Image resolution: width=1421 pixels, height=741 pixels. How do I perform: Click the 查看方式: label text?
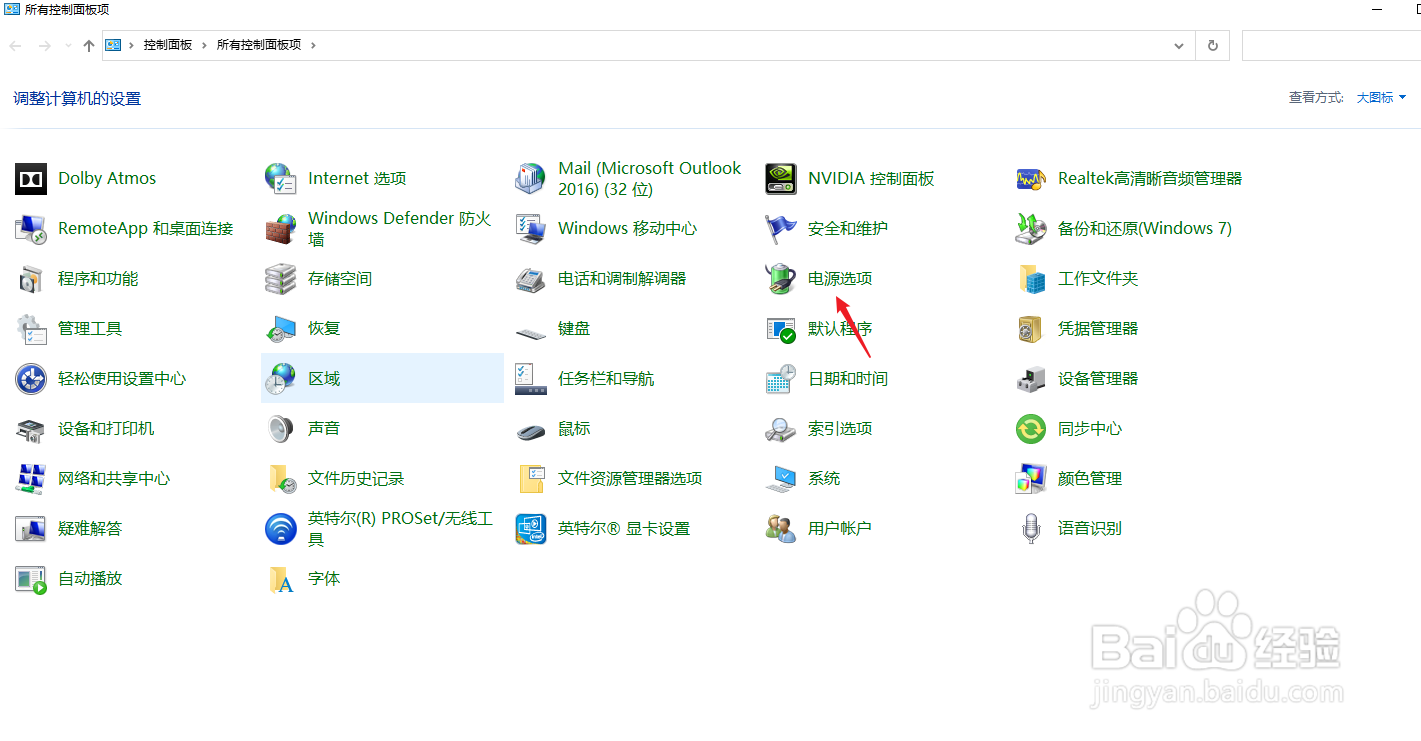tap(1316, 97)
